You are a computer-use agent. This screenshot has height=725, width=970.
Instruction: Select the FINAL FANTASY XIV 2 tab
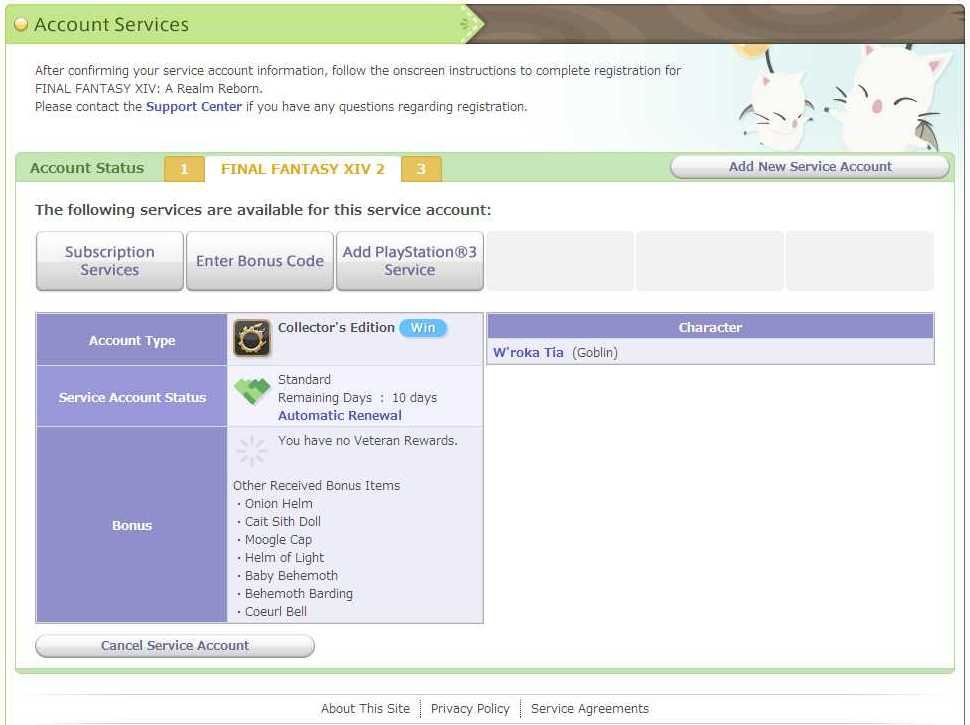(303, 169)
